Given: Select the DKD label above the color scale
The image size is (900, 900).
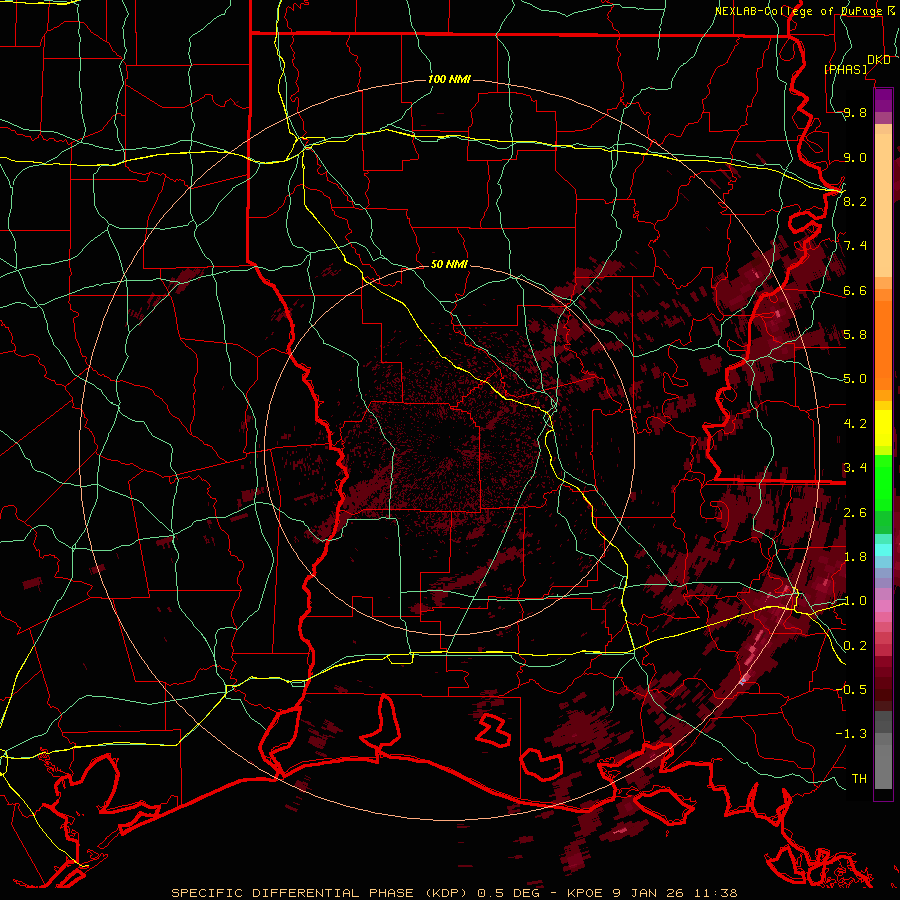Looking at the screenshot, I should coord(879,60).
